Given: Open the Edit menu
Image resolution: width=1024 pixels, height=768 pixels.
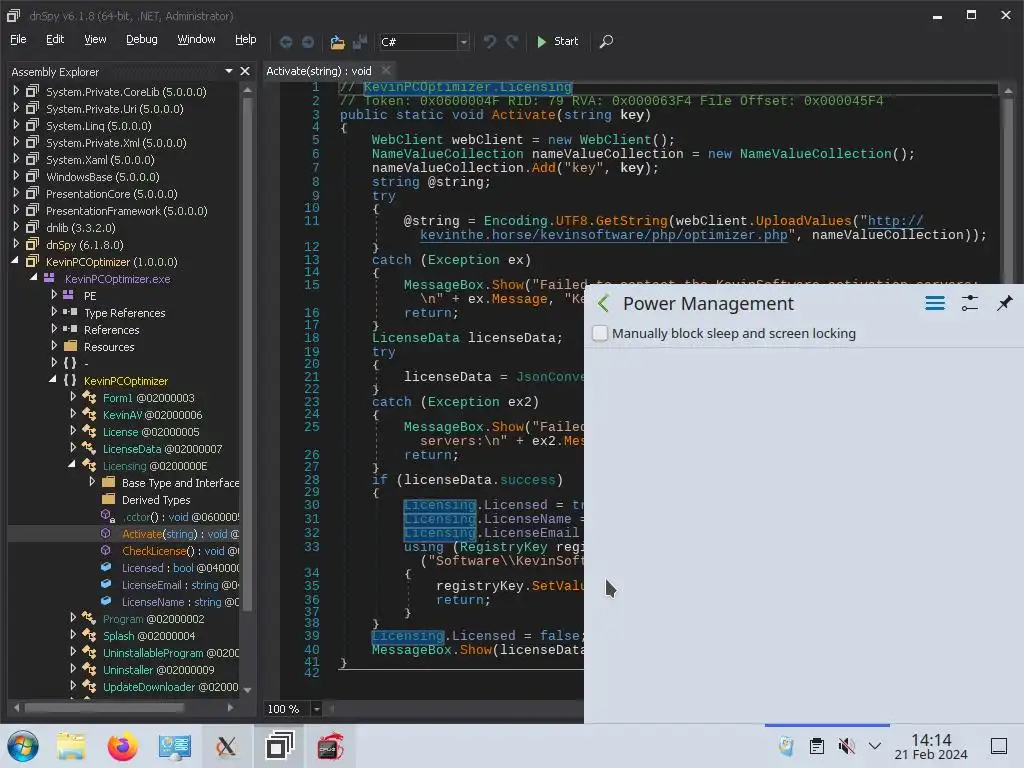Looking at the screenshot, I should (55, 39).
